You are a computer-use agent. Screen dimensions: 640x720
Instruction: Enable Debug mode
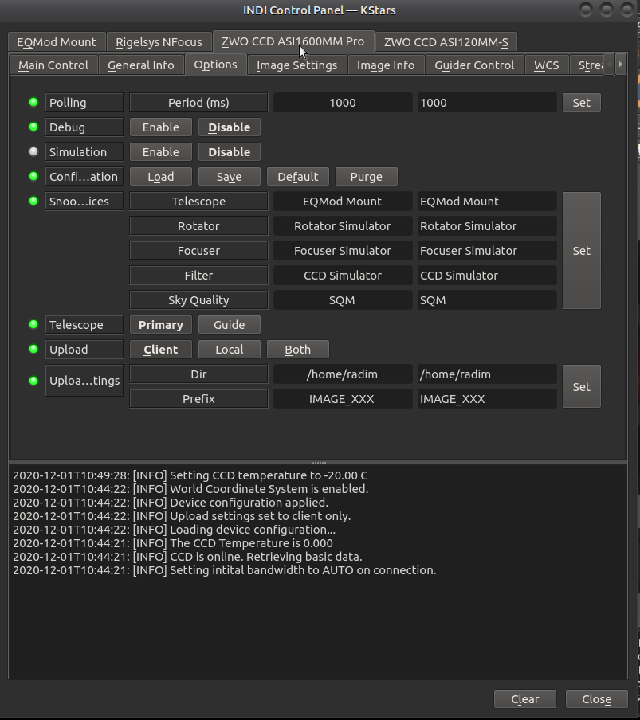tap(161, 127)
